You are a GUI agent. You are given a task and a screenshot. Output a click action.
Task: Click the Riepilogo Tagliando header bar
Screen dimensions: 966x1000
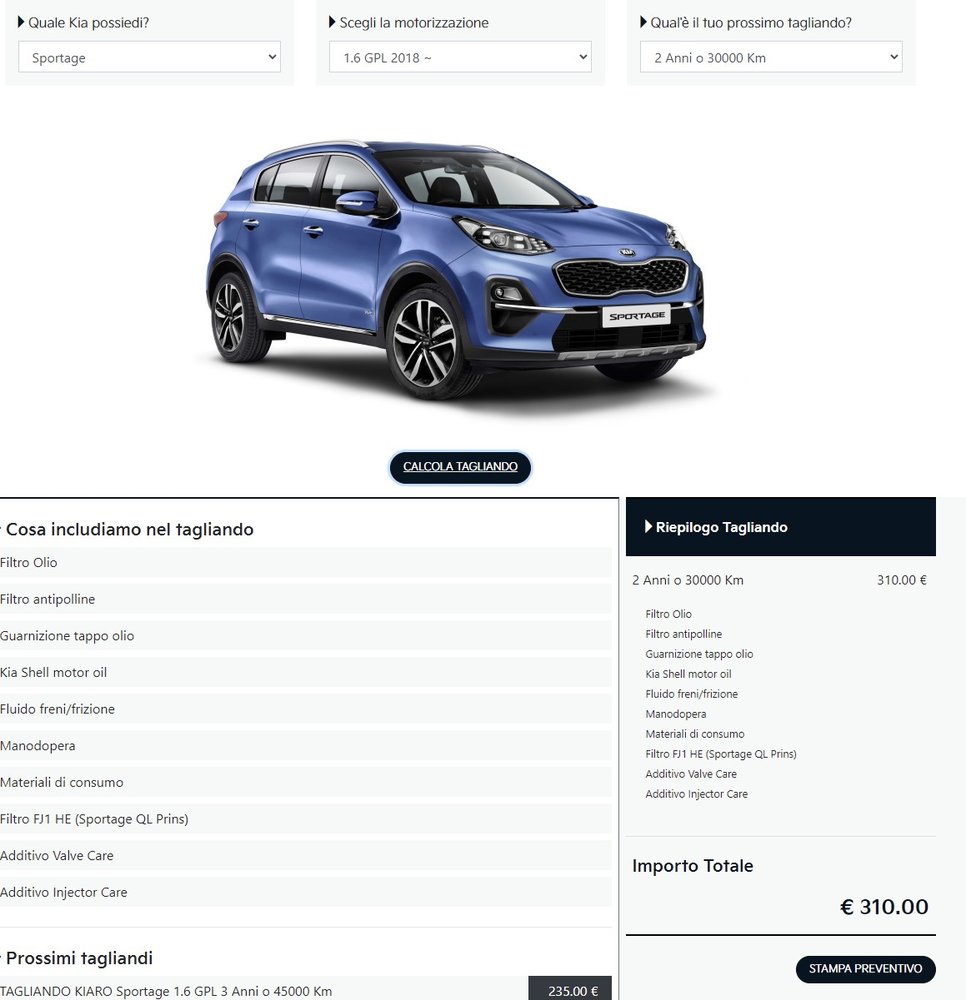point(780,527)
